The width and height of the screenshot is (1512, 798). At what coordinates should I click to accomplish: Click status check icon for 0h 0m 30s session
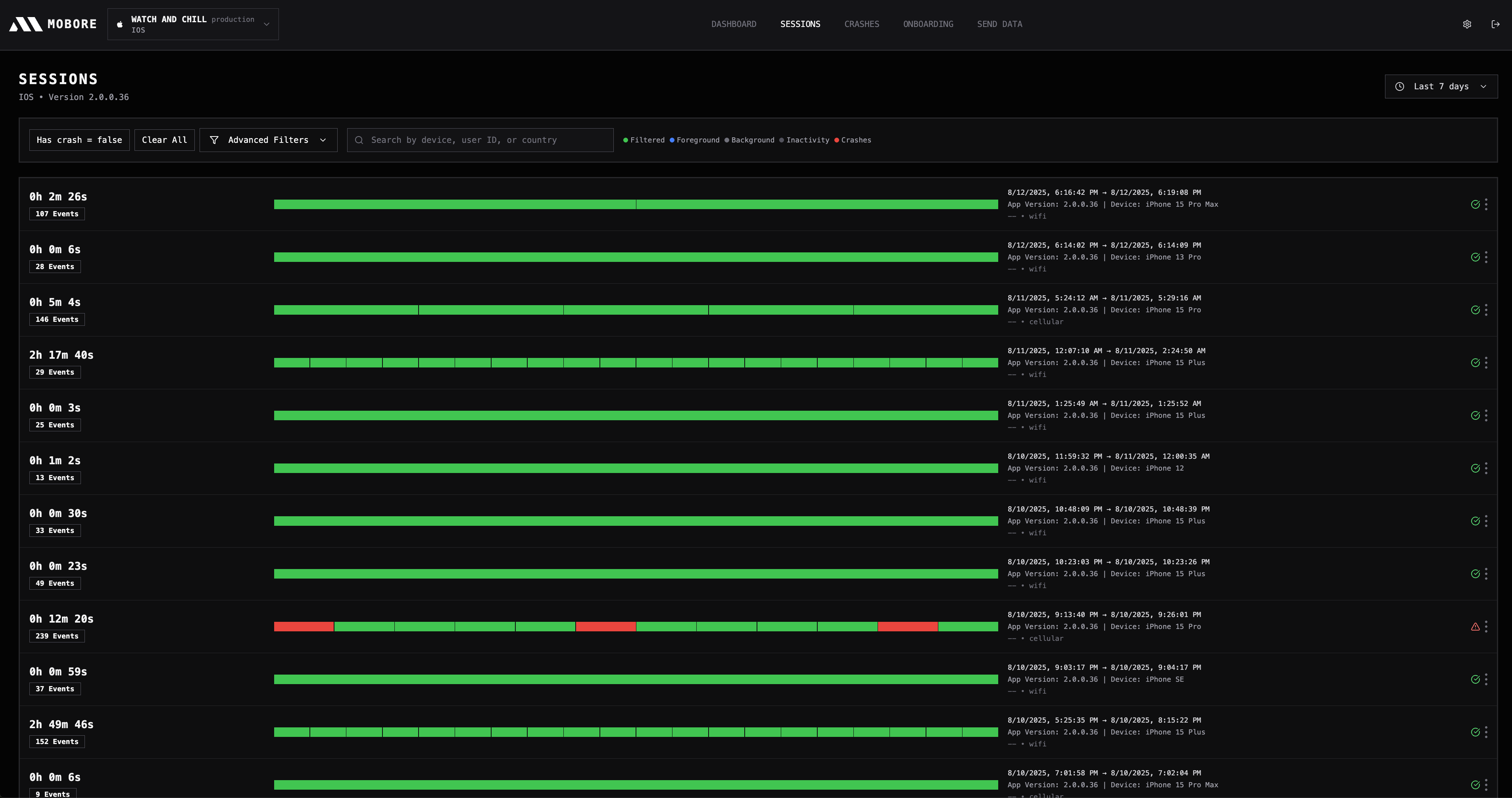point(1475,521)
